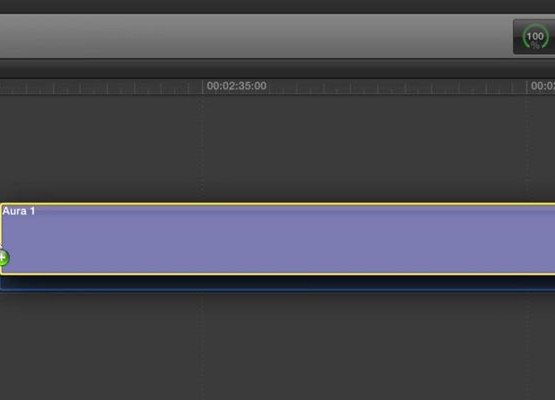
Task: Click the top yellow border of Aura 1
Action: point(278,204)
